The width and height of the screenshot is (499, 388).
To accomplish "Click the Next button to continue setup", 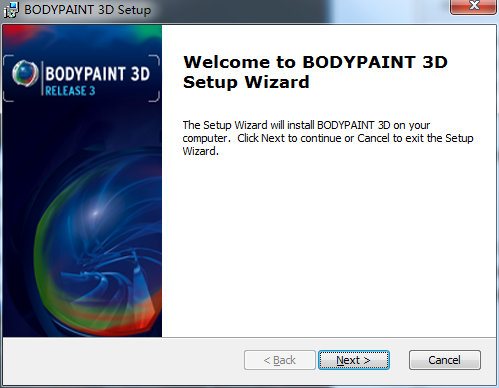I will click(354, 360).
